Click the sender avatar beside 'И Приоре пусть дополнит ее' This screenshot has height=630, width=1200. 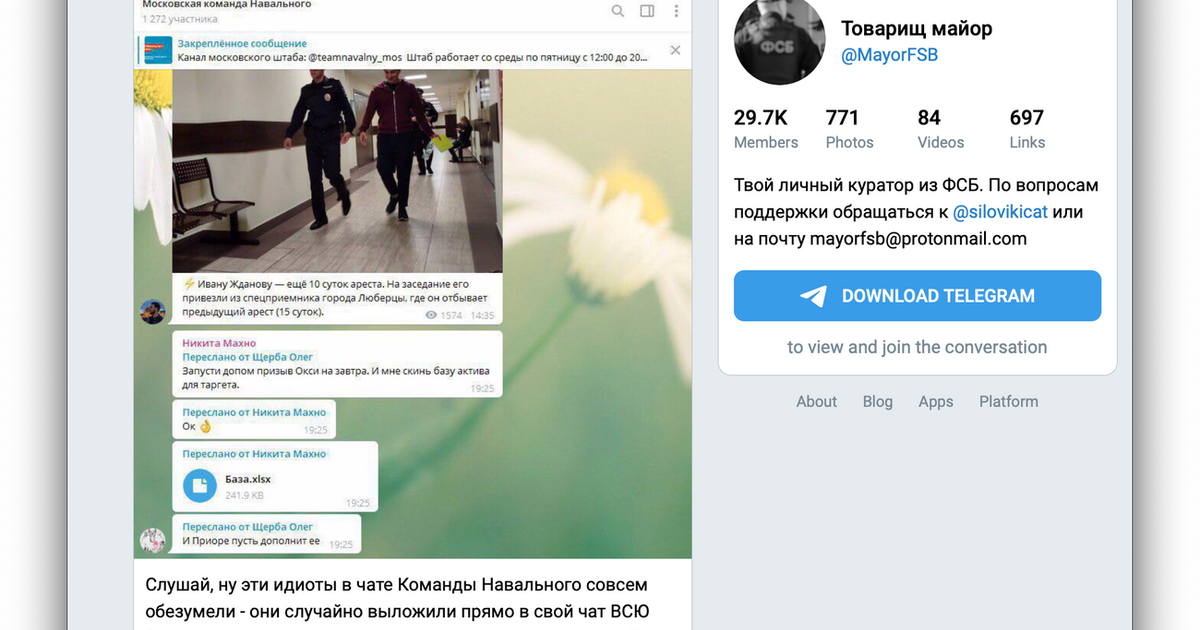pos(152,541)
